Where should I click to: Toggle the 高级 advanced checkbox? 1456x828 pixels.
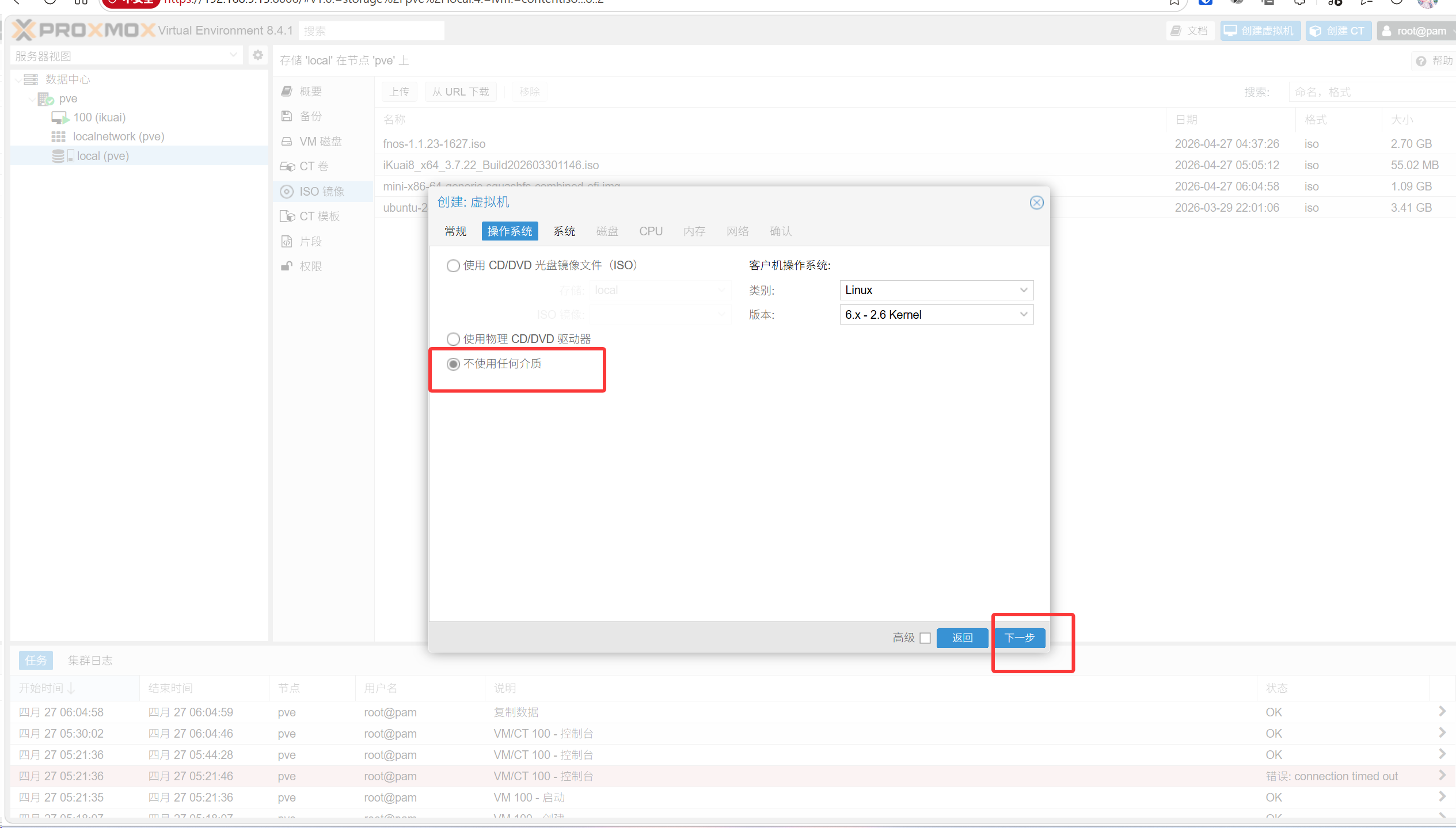[925, 638]
